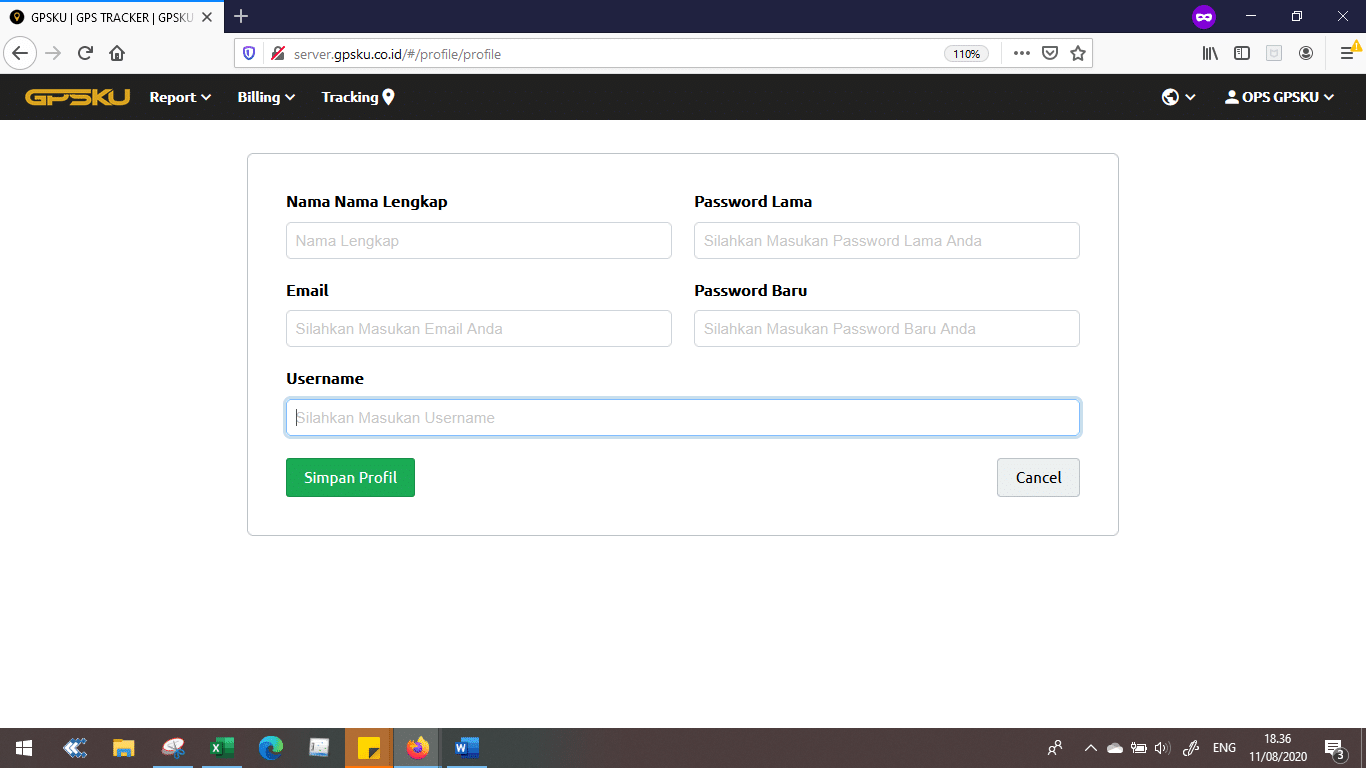Switch to Word on the taskbar
Screen dimensions: 1366x768
[x=467, y=748]
